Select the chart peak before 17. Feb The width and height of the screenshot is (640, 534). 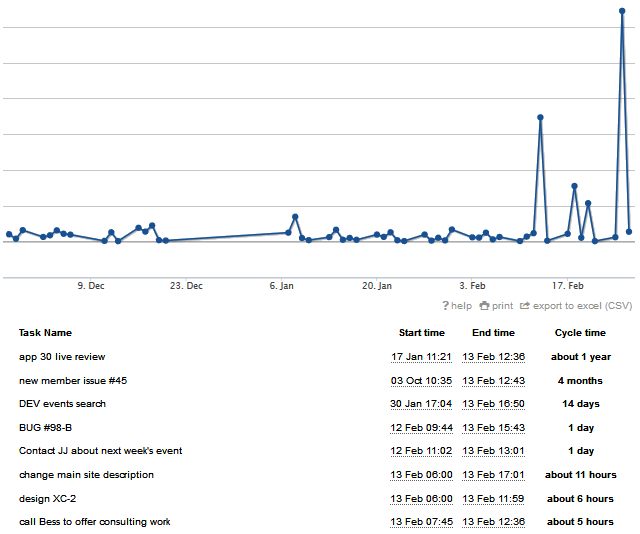[540, 117]
